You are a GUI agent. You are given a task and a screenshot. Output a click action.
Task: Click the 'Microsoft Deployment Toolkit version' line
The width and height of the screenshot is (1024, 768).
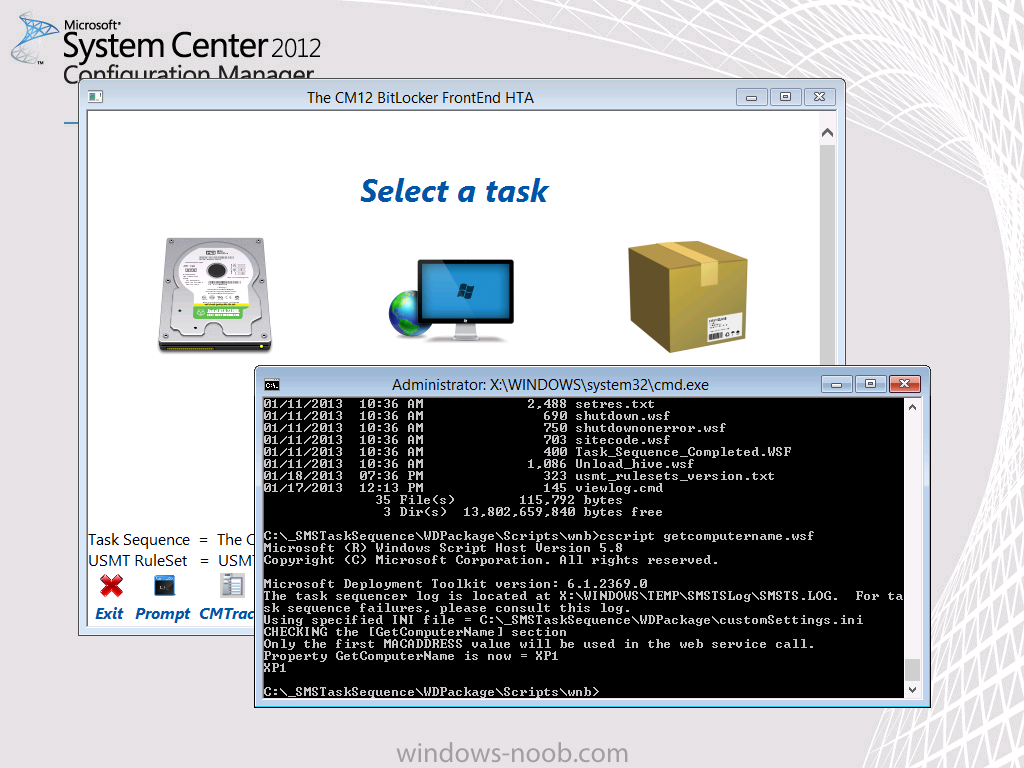(455, 584)
